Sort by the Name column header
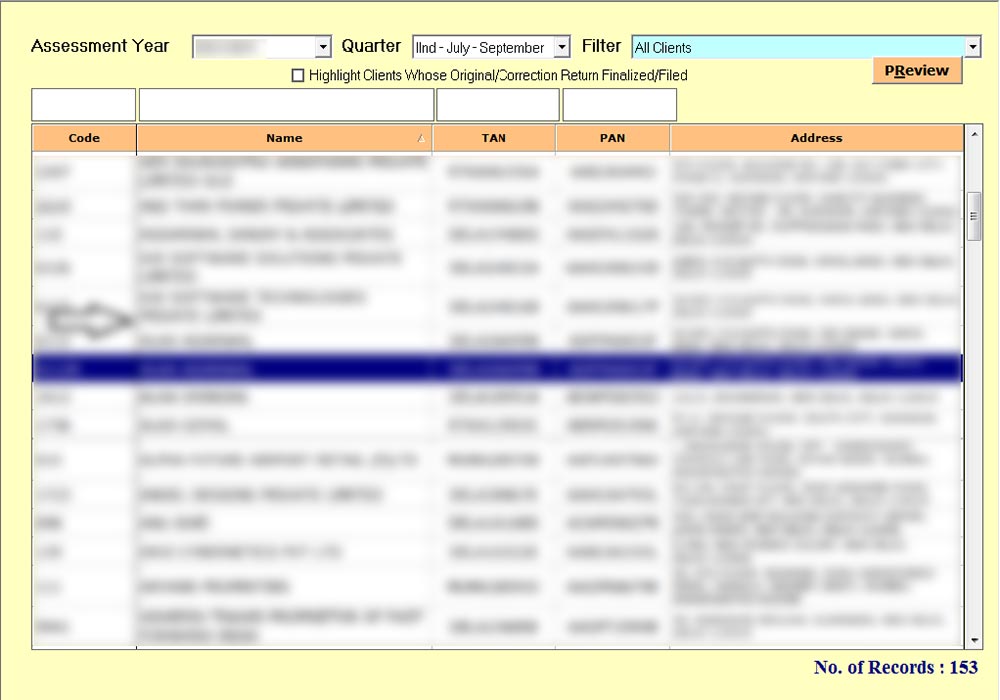Image resolution: width=1000 pixels, height=700 pixels. point(284,138)
